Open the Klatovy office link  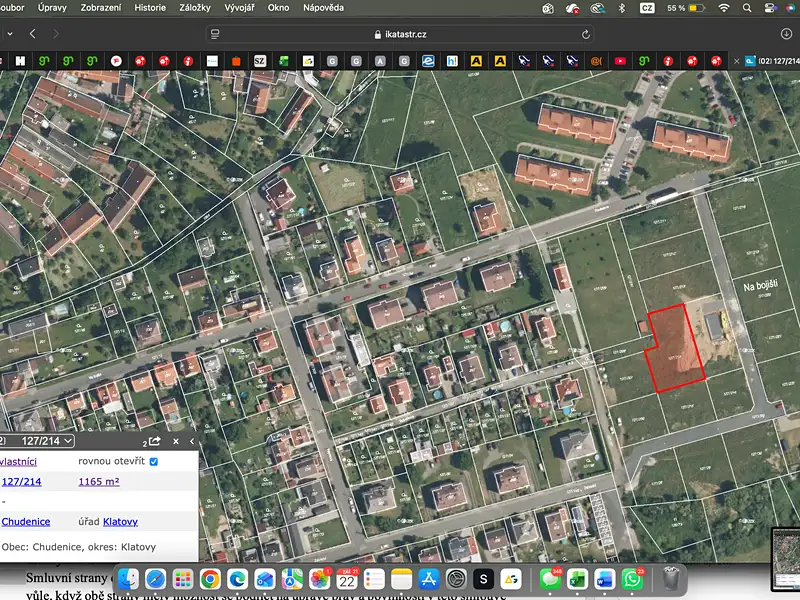pyautogui.click(x=120, y=521)
